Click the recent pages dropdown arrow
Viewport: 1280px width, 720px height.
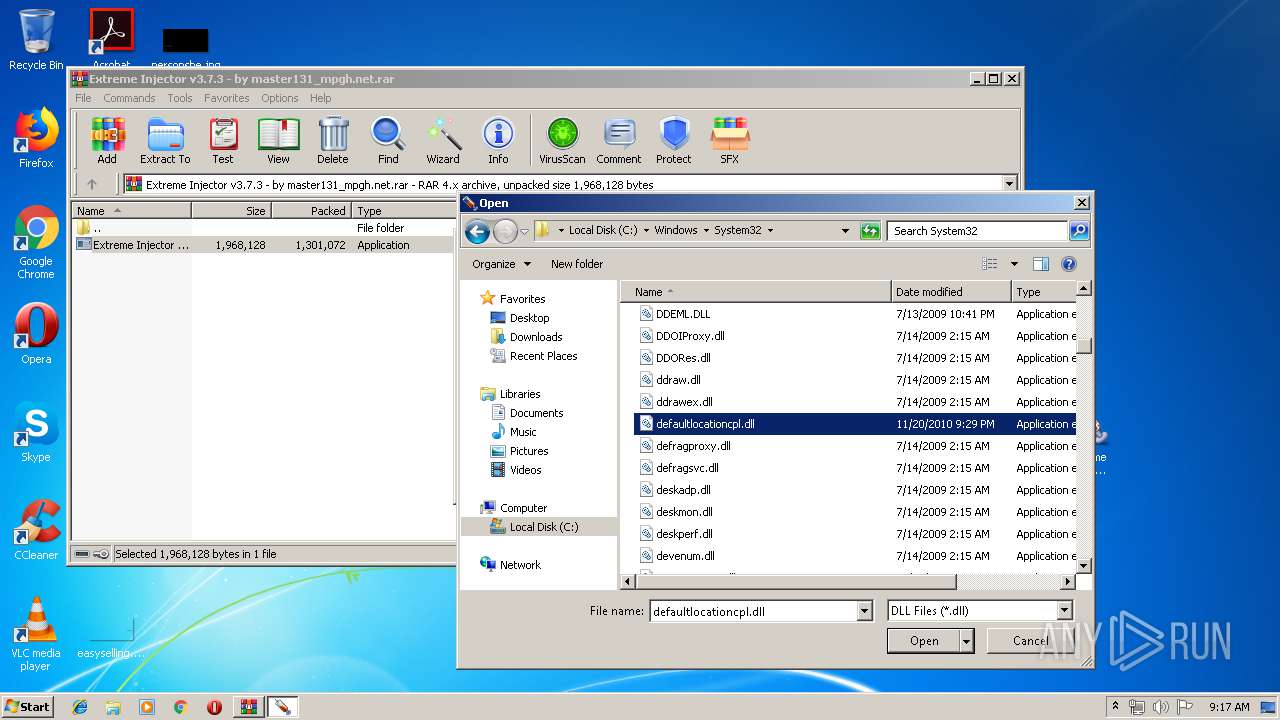(525, 231)
